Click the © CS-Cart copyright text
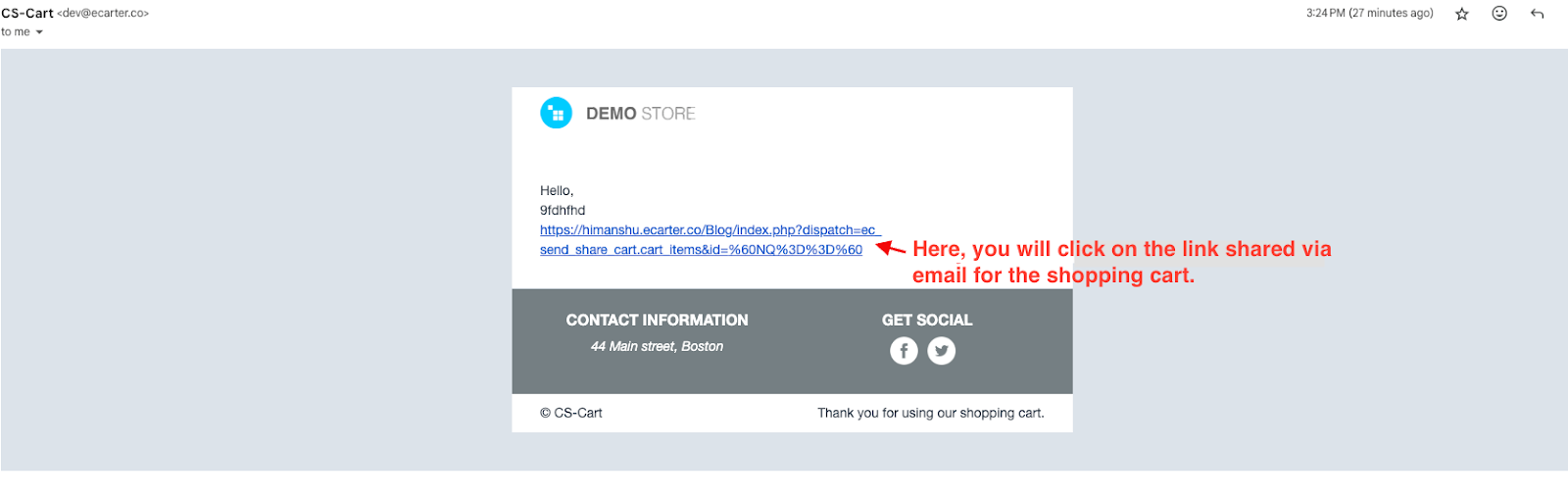The height and width of the screenshot is (499, 1568). click(x=571, y=413)
